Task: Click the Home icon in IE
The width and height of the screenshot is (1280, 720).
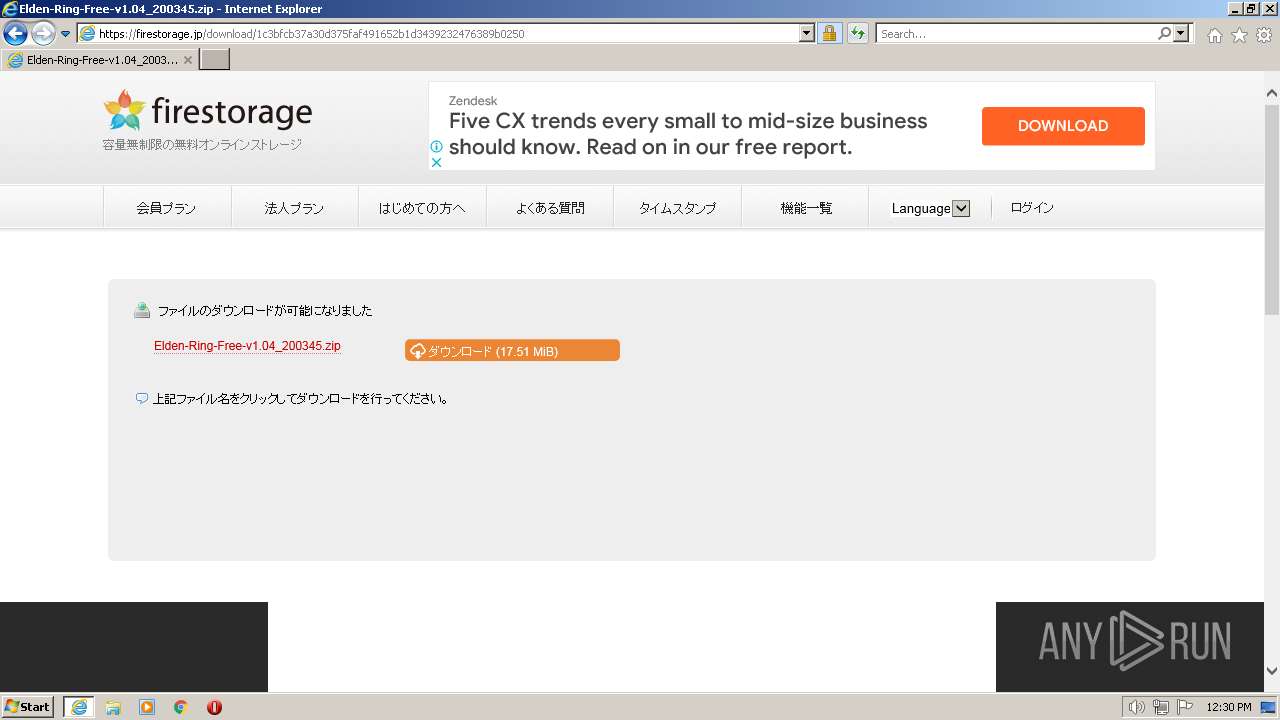Action: pos(1214,35)
